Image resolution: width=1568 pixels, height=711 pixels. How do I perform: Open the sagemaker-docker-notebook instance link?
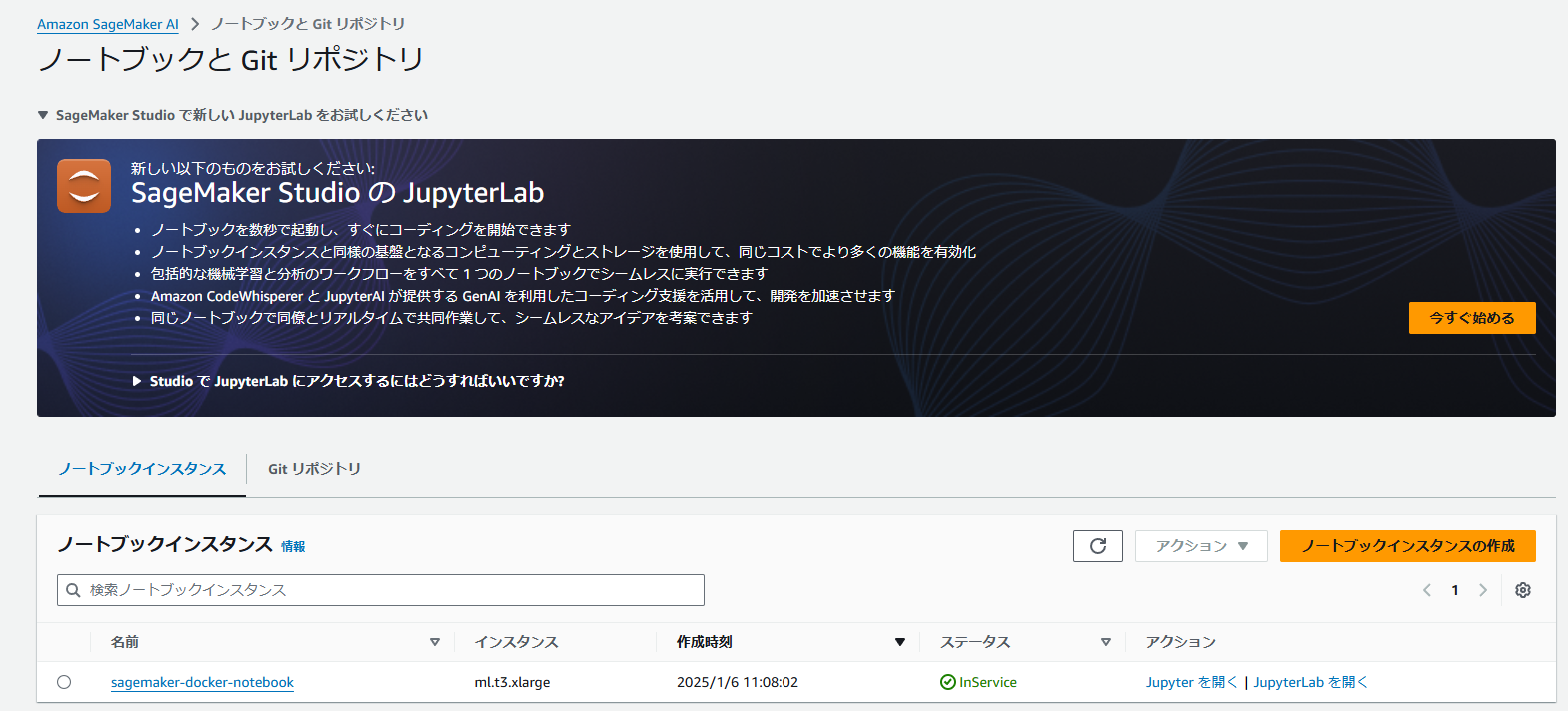point(202,682)
